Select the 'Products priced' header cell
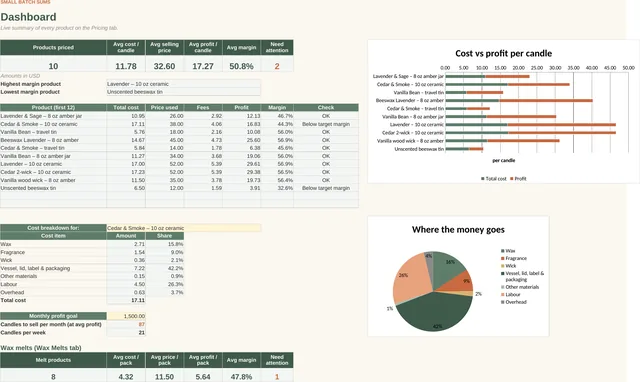This screenshot has height=382, width=640. pyautogui.click(x=53, y=47)
